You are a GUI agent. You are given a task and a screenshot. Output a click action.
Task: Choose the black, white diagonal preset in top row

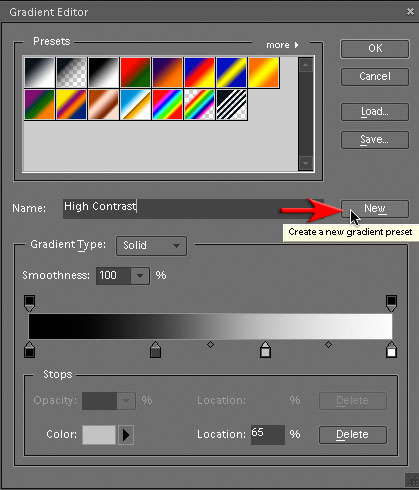click(x=103, y=72)
